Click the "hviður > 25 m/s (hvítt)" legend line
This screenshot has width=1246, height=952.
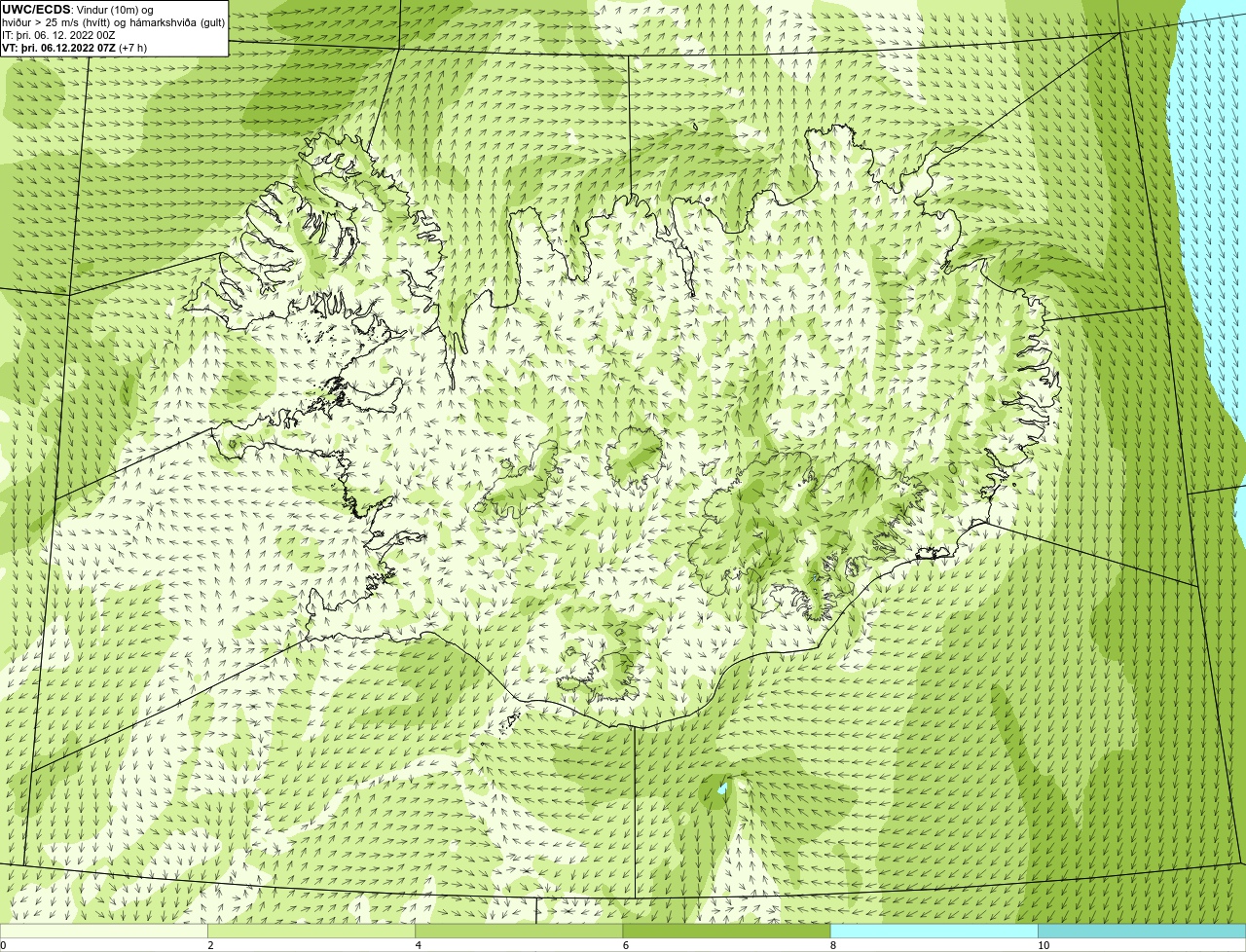click(x=114, y=22)
